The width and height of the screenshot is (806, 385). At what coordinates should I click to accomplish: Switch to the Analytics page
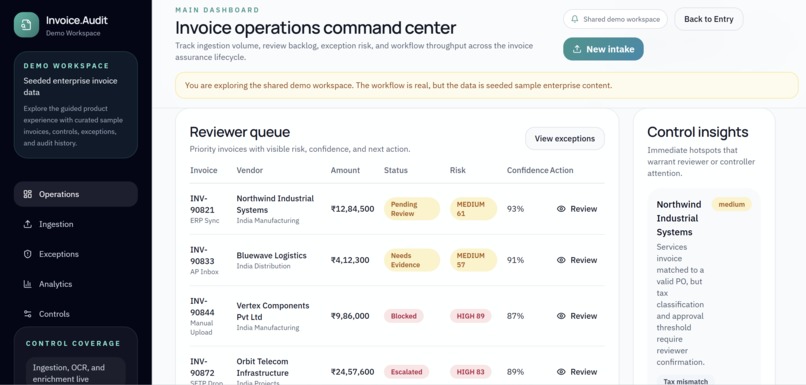tap(76, 284)
